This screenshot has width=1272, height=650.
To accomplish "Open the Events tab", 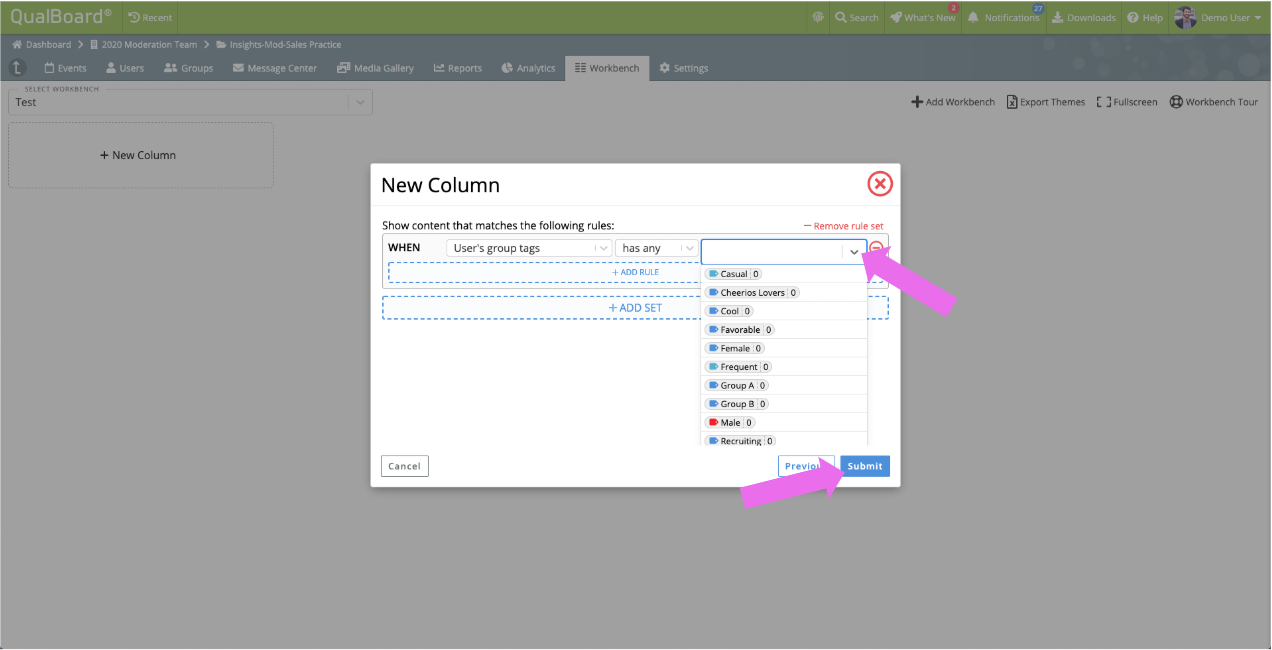I will point(65,68).
